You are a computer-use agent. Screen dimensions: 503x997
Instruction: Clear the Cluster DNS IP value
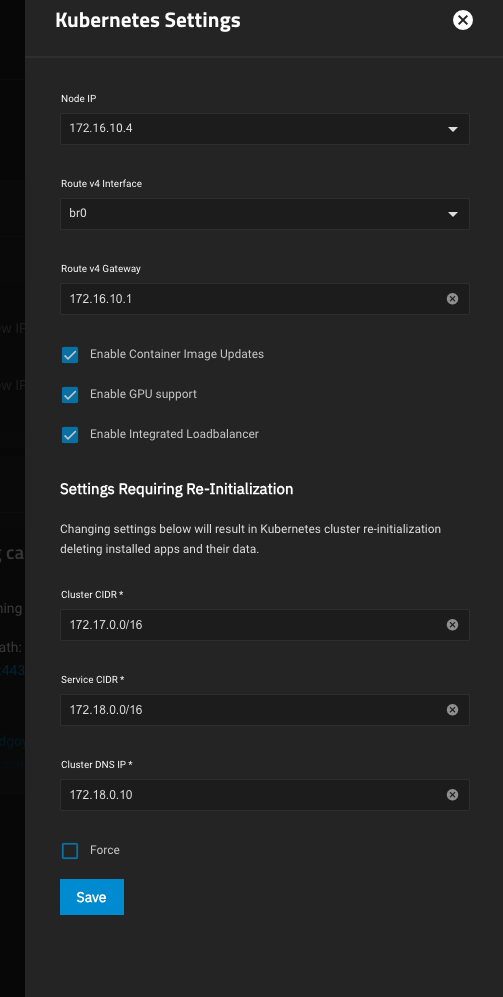[x=452, y=795]
